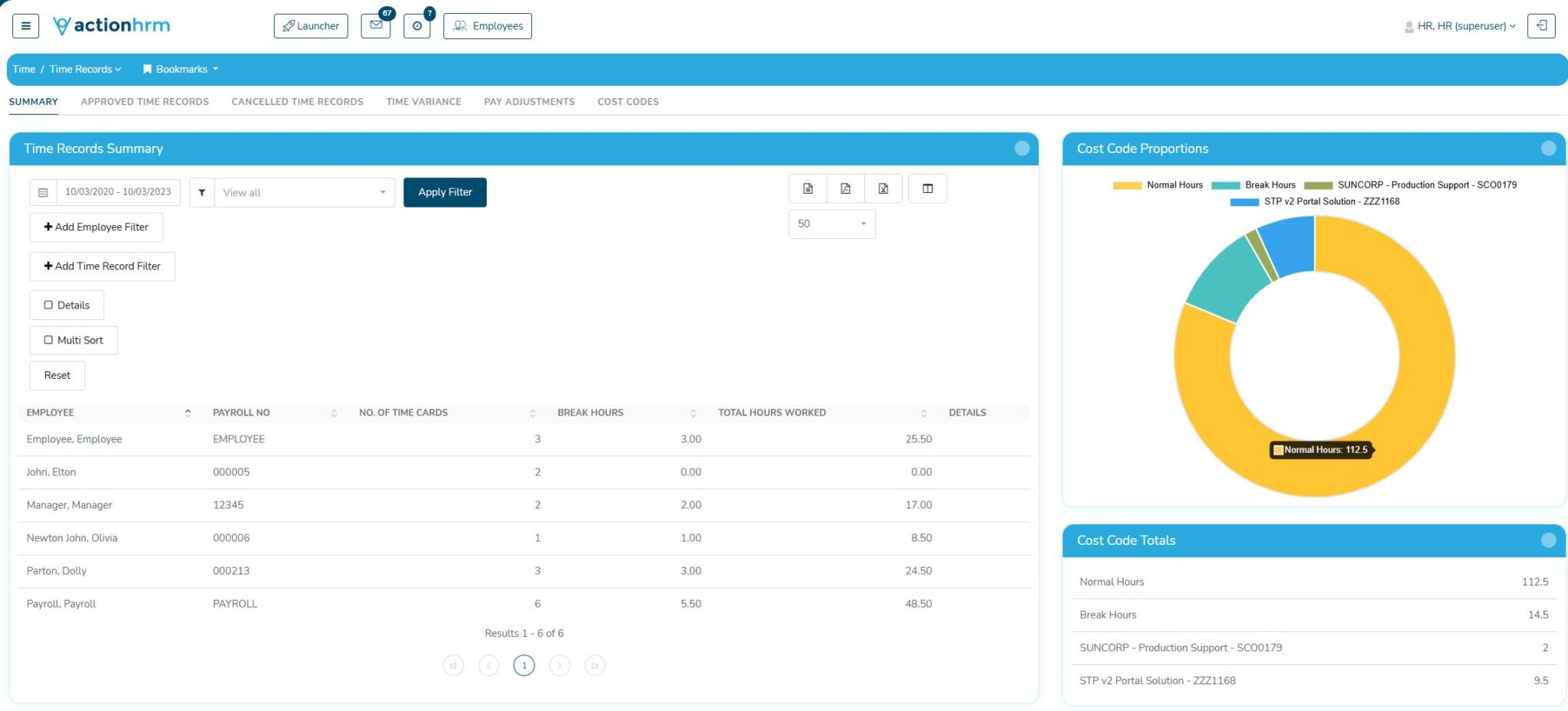Open the hamburger navigation menu
Image resolution: width=1568 pixels, height=711 pixels.
point(25,26)
